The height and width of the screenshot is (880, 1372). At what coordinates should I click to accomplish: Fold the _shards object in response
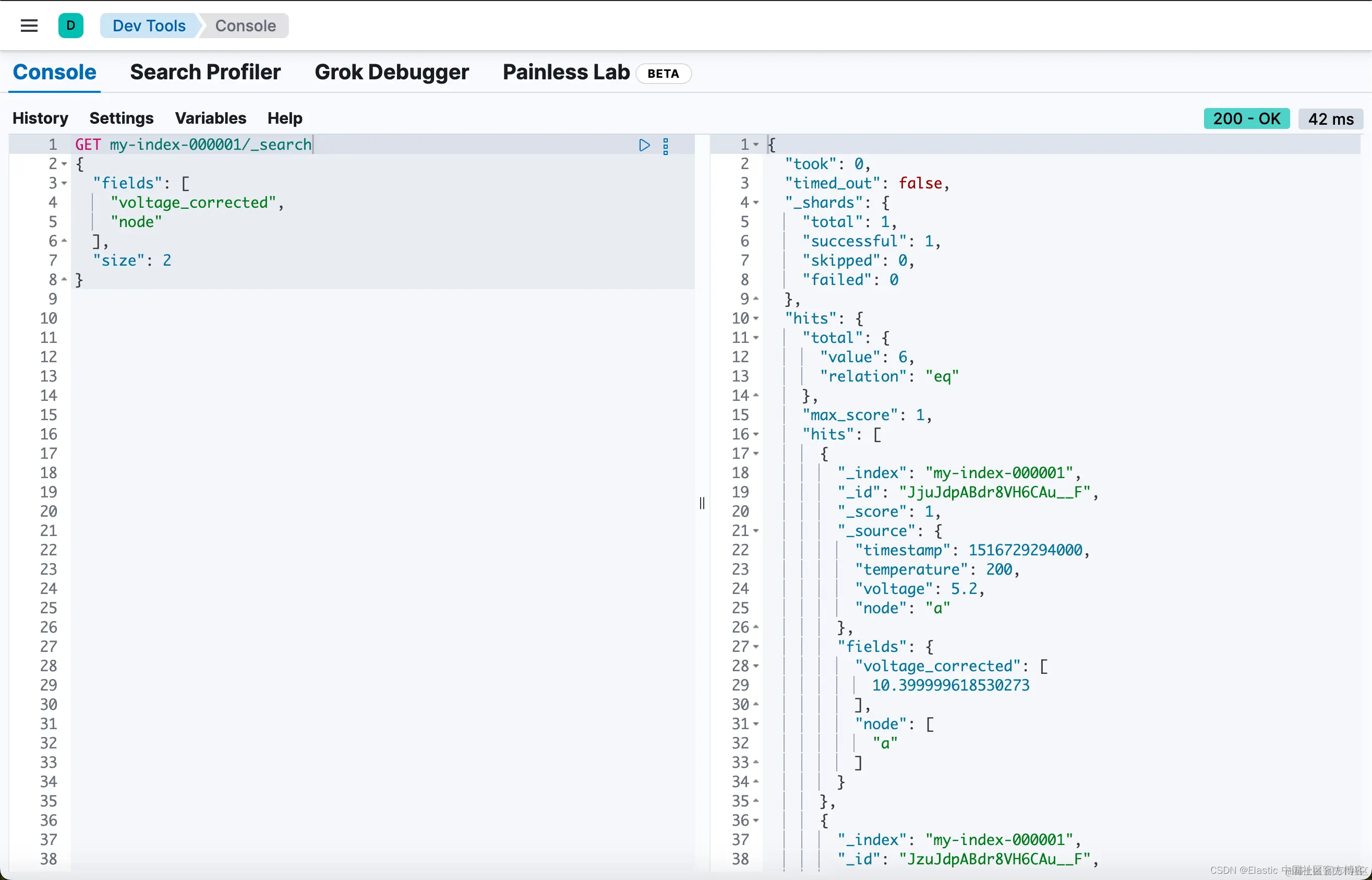(756, 203)
